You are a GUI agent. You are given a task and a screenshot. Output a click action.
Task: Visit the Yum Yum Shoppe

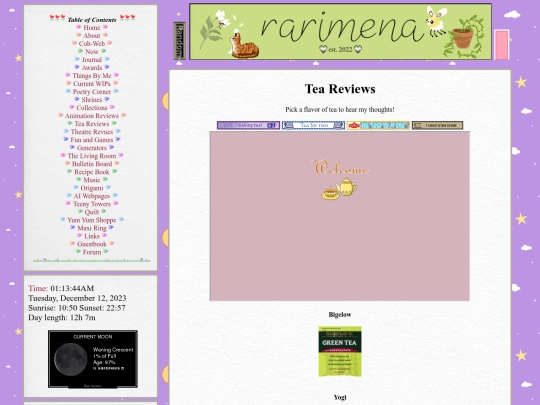(92, 220)
